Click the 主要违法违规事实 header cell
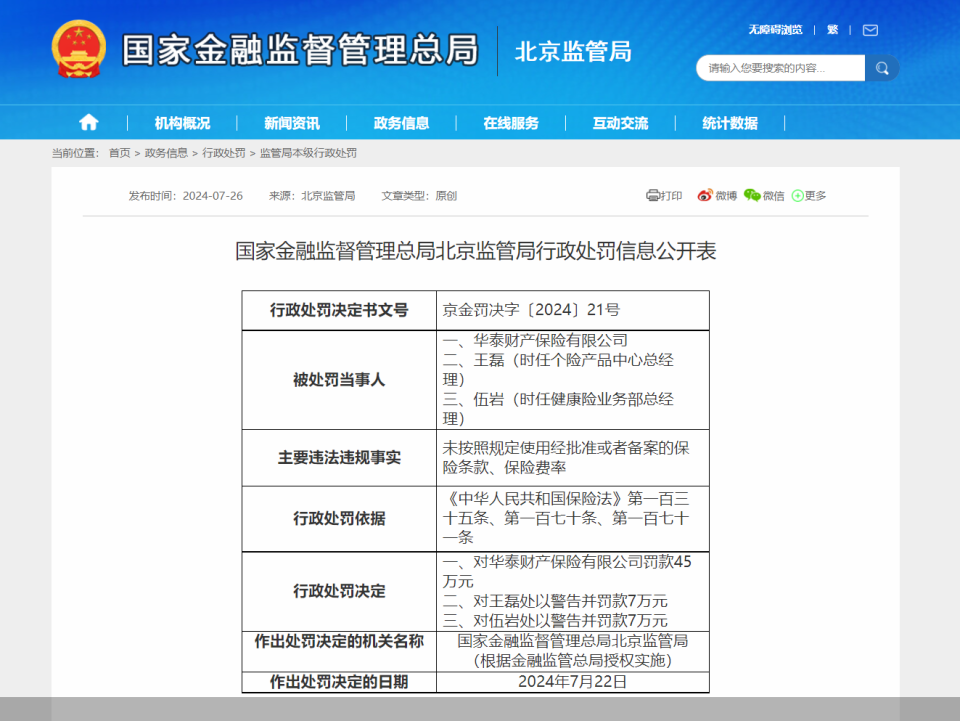960x721 pixels. coord(339,458)
